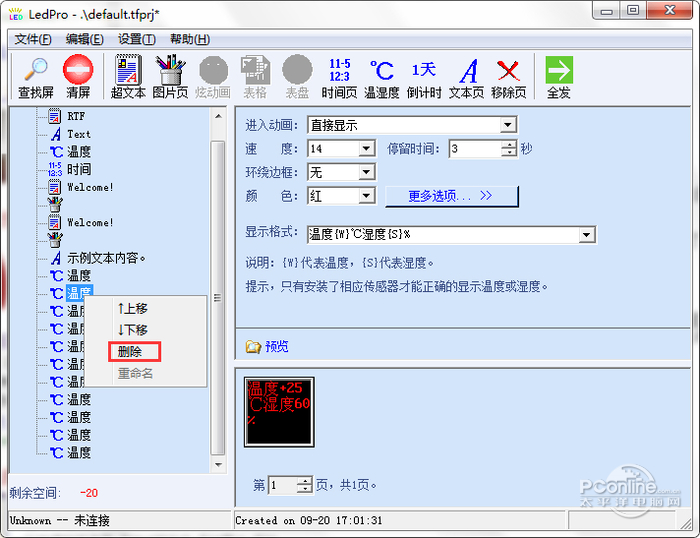Open the 编辑(E) menu
Image resolution: width=700 pixels, height=538 pixels.
tap(84, 39)
